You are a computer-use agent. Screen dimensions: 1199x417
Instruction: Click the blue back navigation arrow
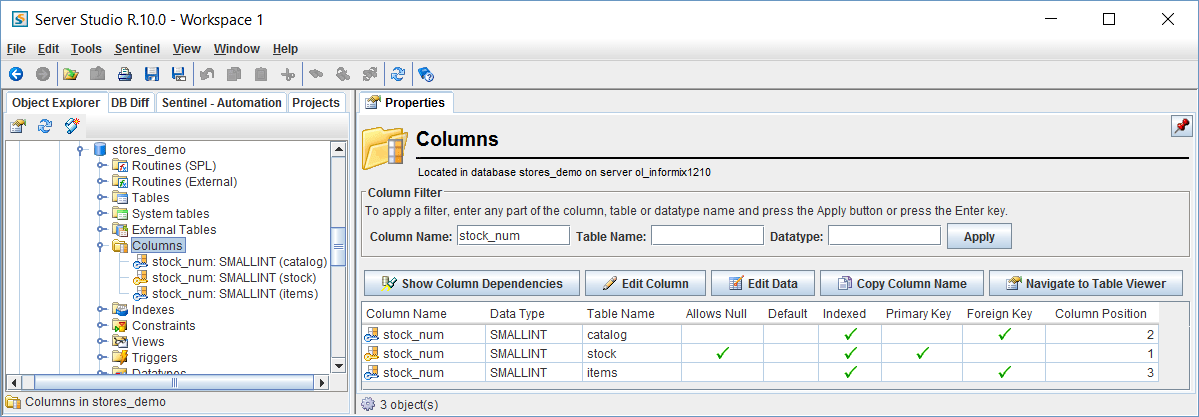click(x=16, y=74)
